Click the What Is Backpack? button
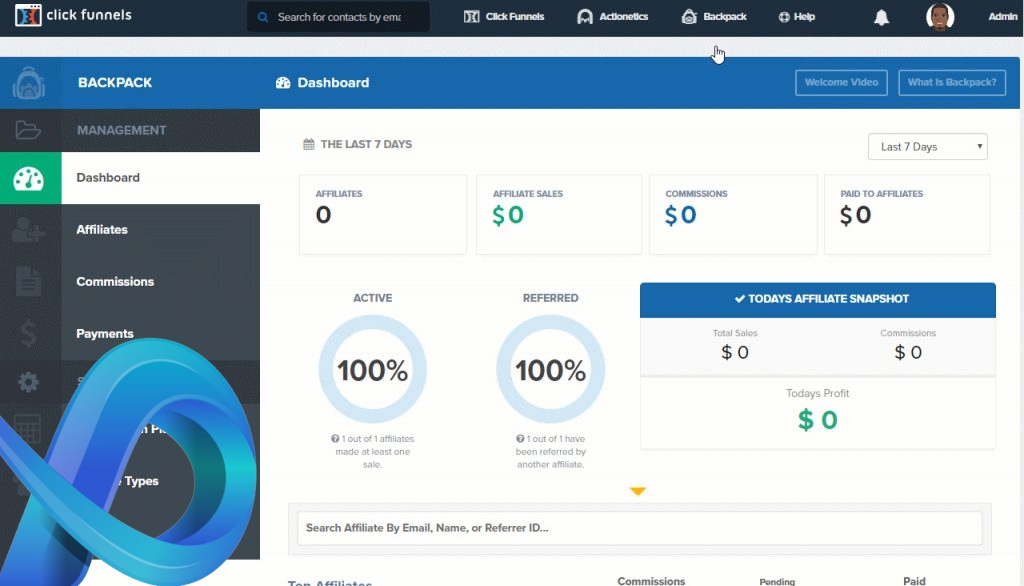Screen dimensions: 1024x586 pos(952,83)
